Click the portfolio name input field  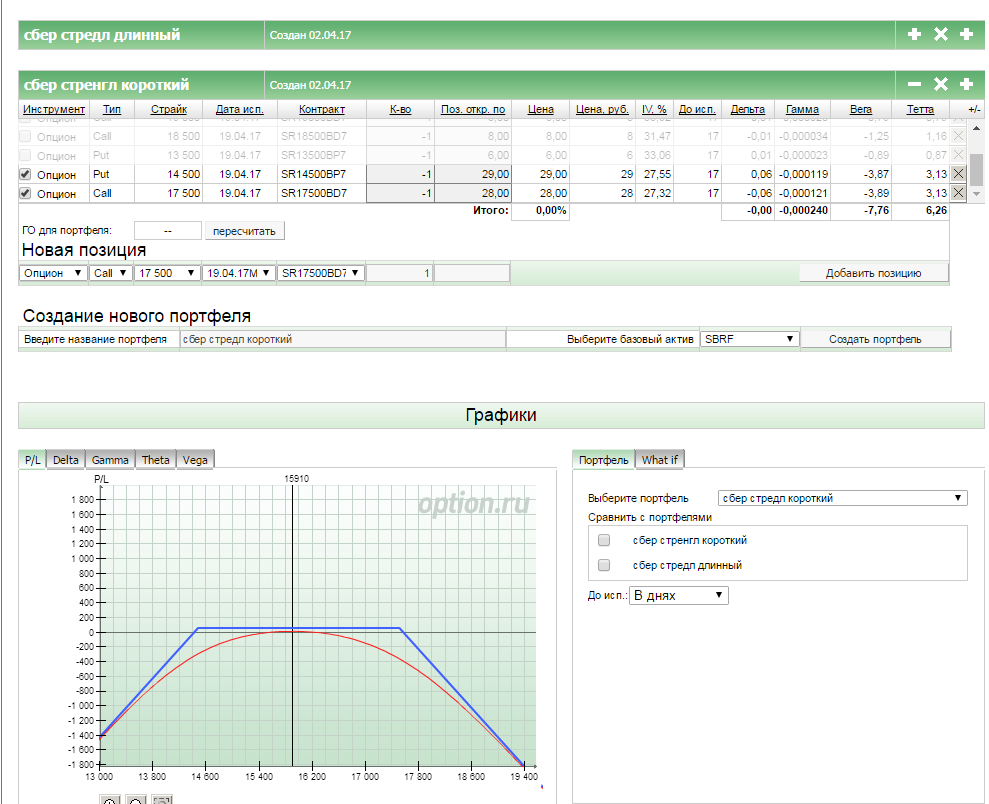(341, 339)
